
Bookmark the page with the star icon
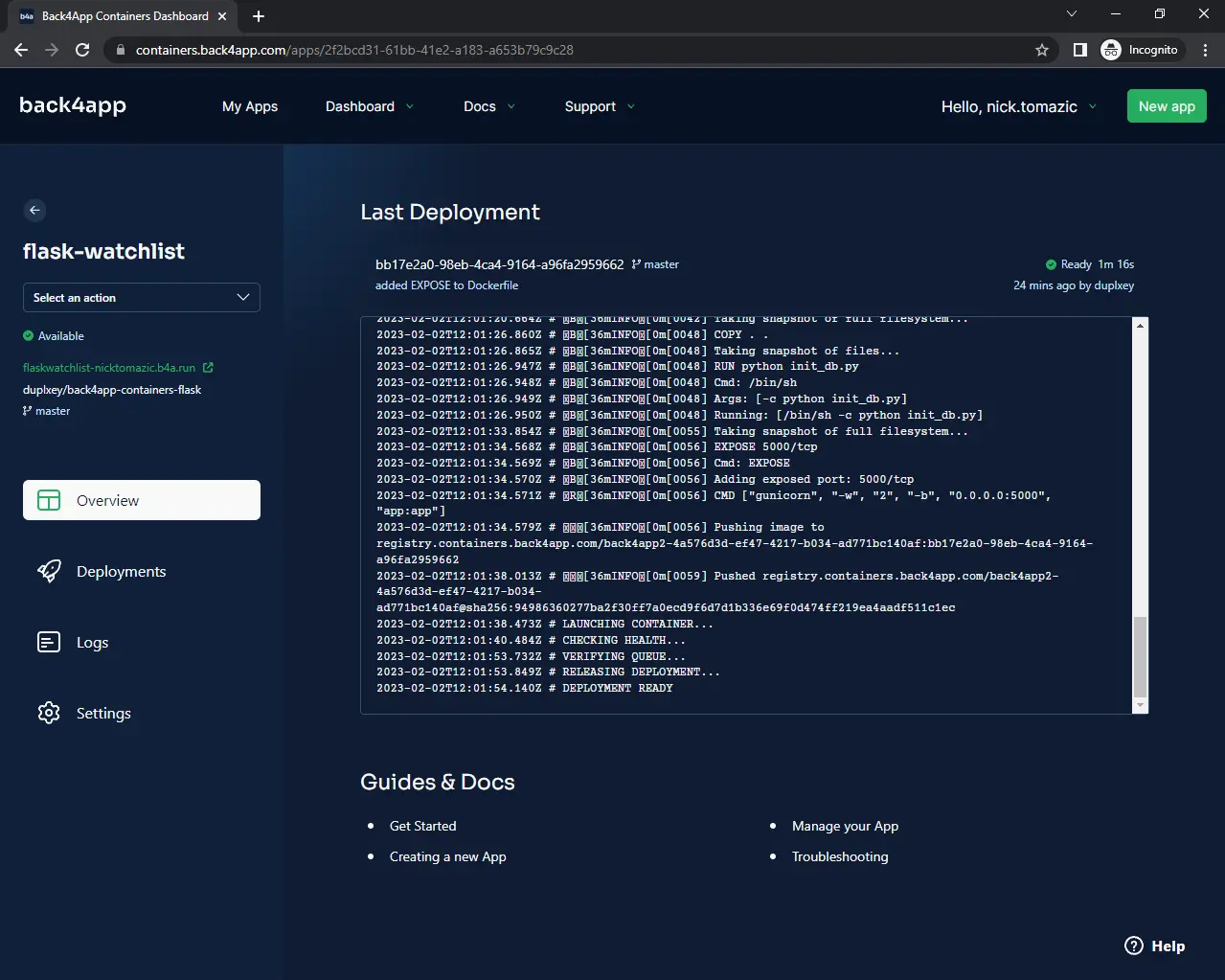[x=1041, y=49]
